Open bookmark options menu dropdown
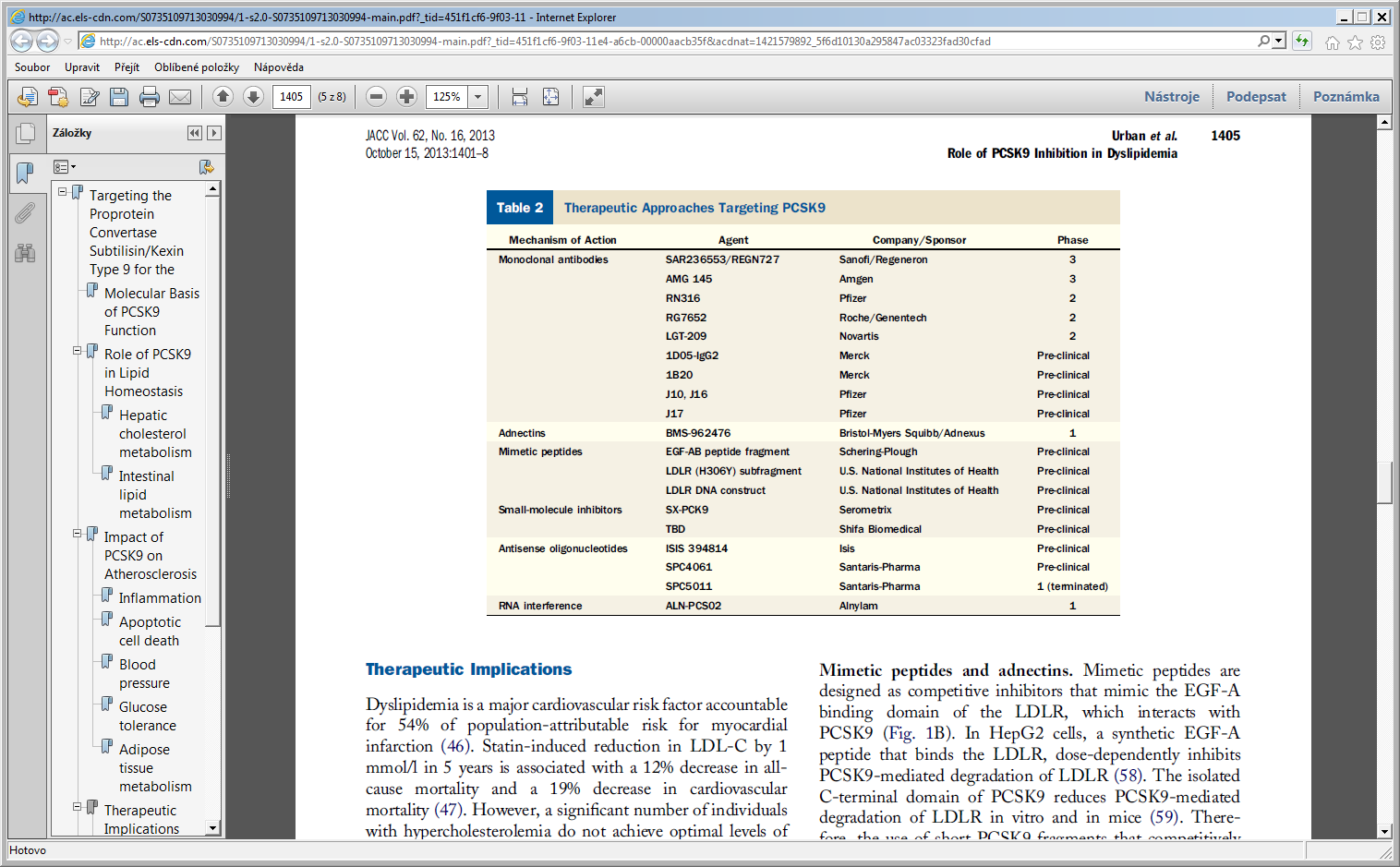 (65, 167)
